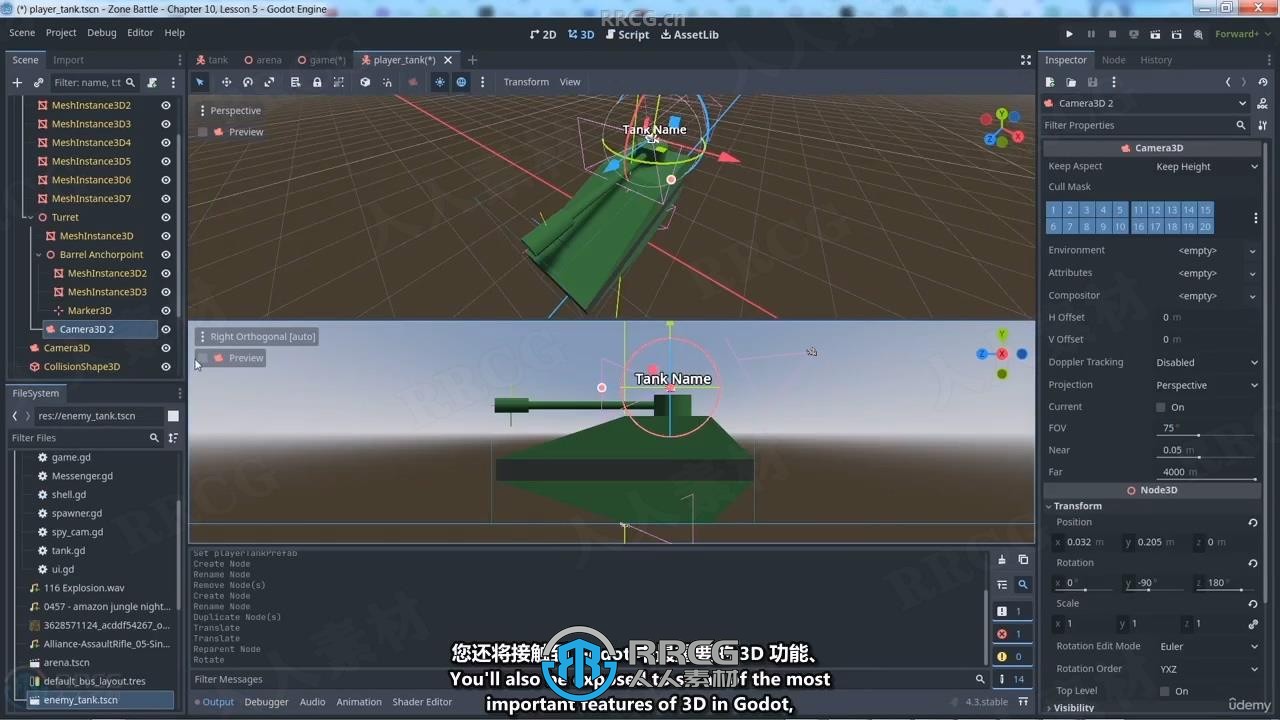This screenshot has width=1280, height=720.
Task: Hide the Marker3D node
Action: (166, 311)
